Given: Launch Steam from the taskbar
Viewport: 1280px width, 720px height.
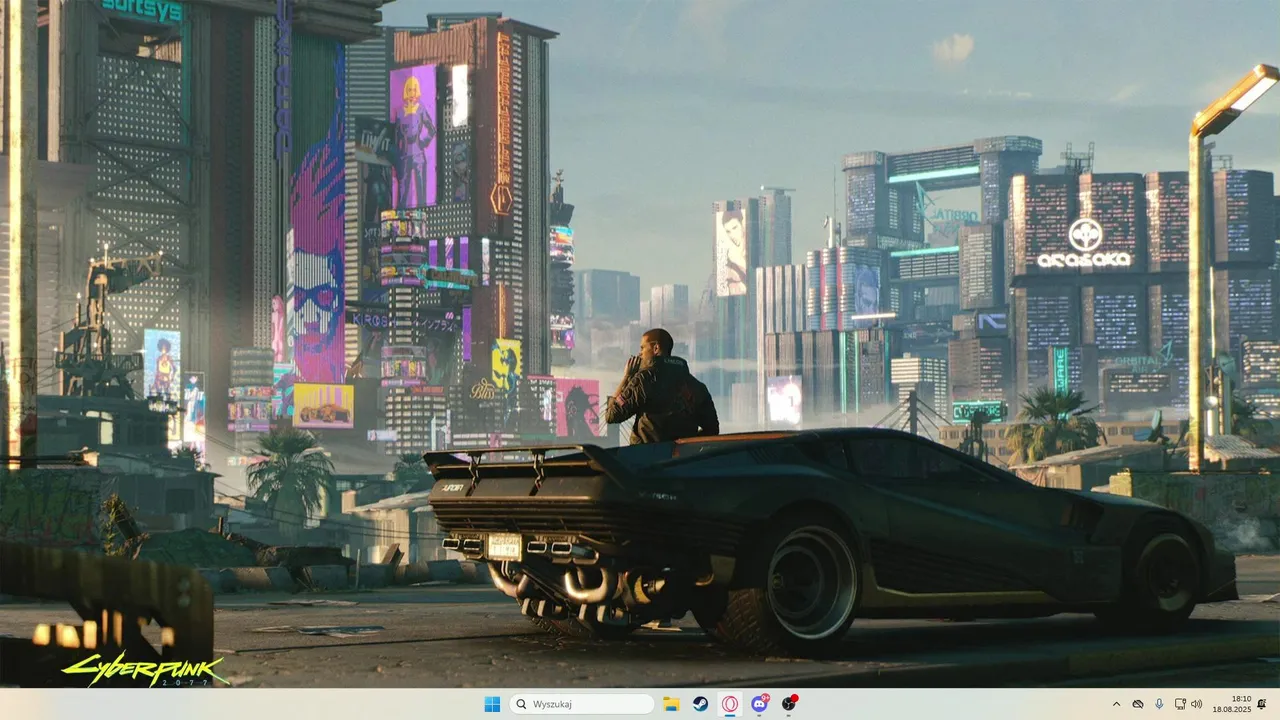Looking at the screenshot, I should 701,704.
